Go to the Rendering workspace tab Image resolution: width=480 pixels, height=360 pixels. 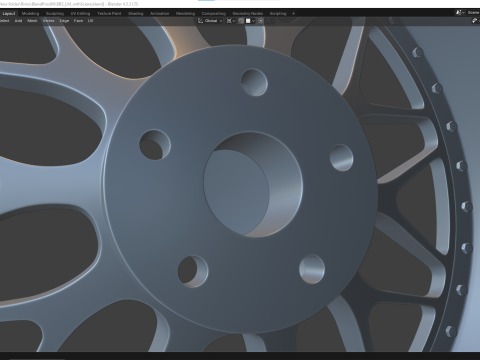pyautogui.click(x=185, y=13)
